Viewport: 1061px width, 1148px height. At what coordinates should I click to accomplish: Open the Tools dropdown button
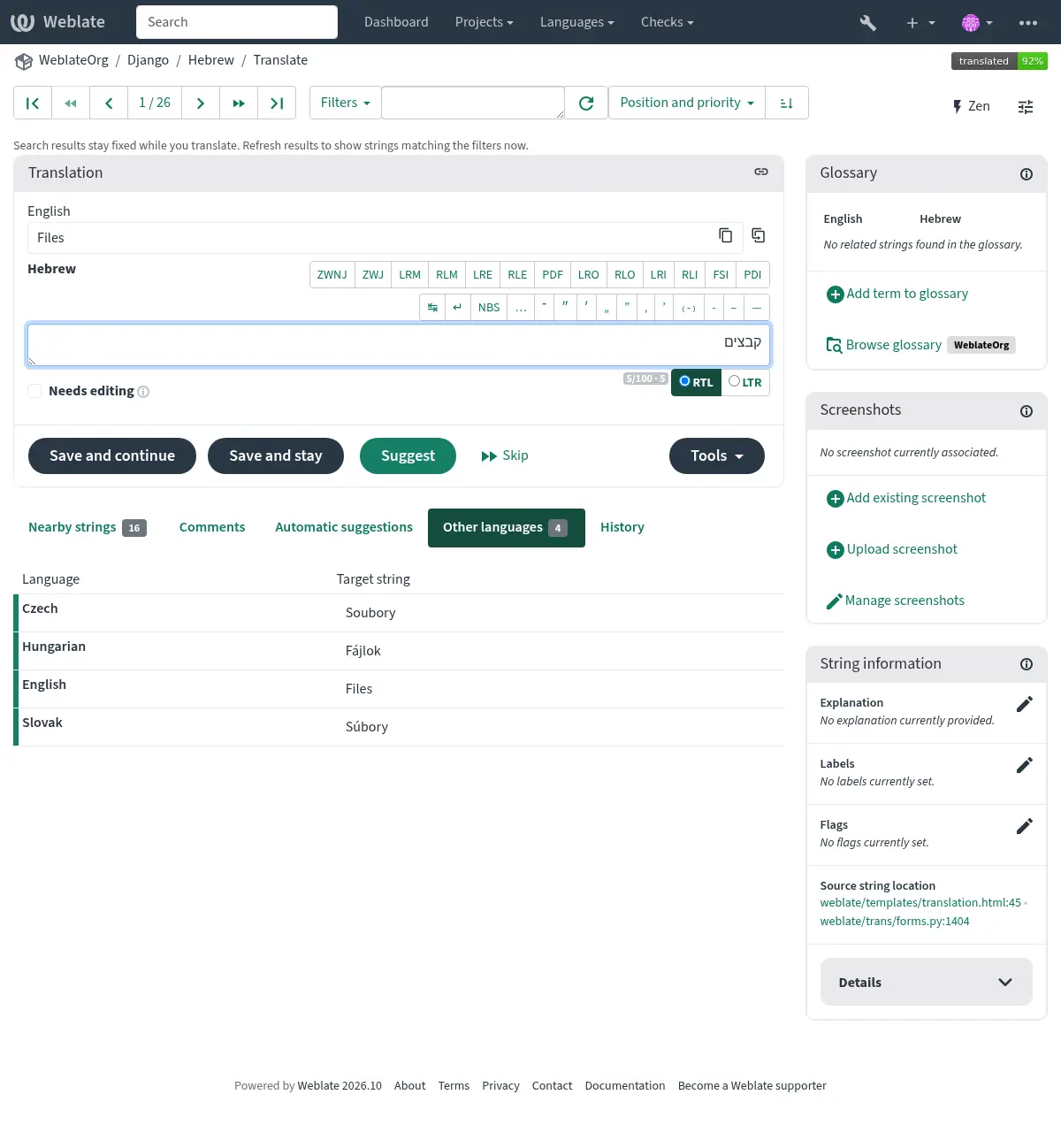(x=717, y=455)
